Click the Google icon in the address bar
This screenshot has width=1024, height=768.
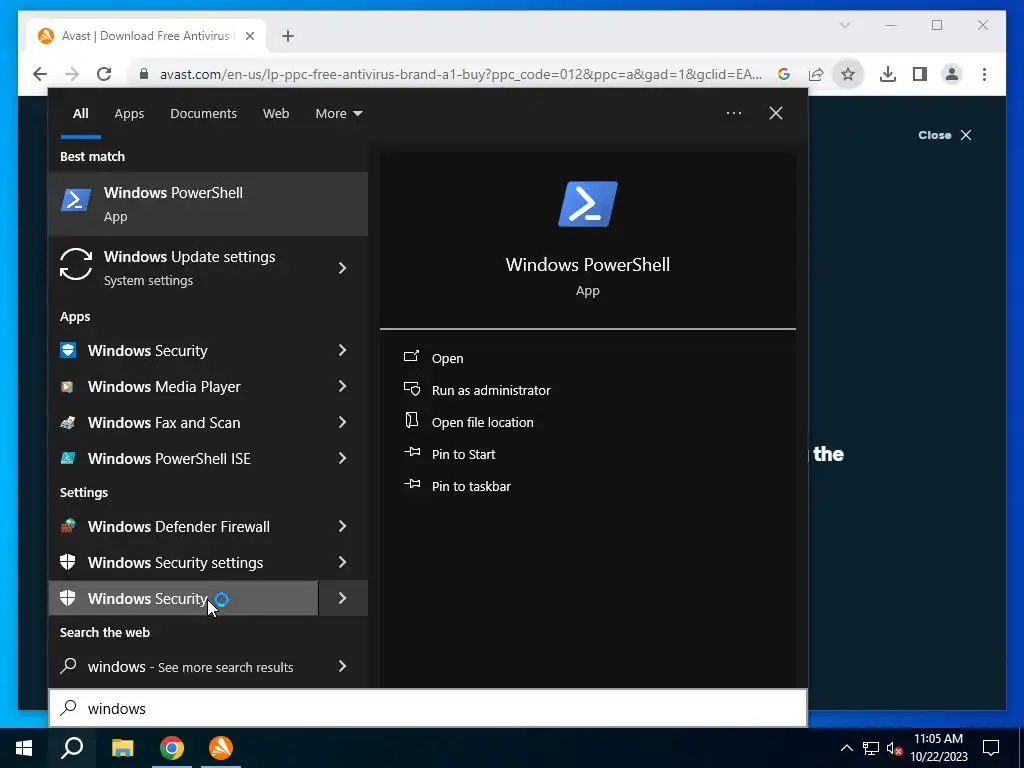(x=784, y=74)
